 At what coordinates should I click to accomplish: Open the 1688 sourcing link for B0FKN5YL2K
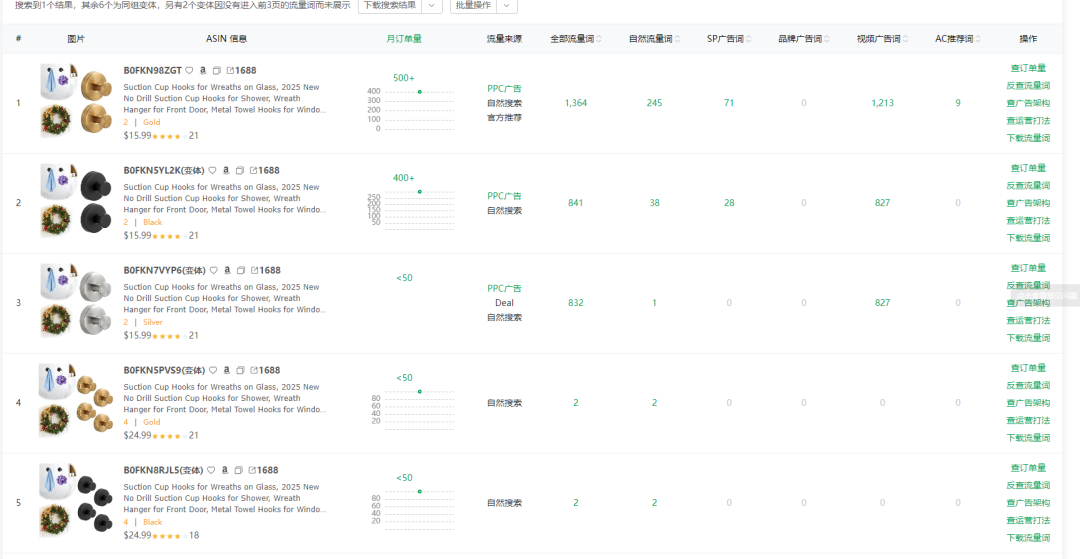pos(264,170)
